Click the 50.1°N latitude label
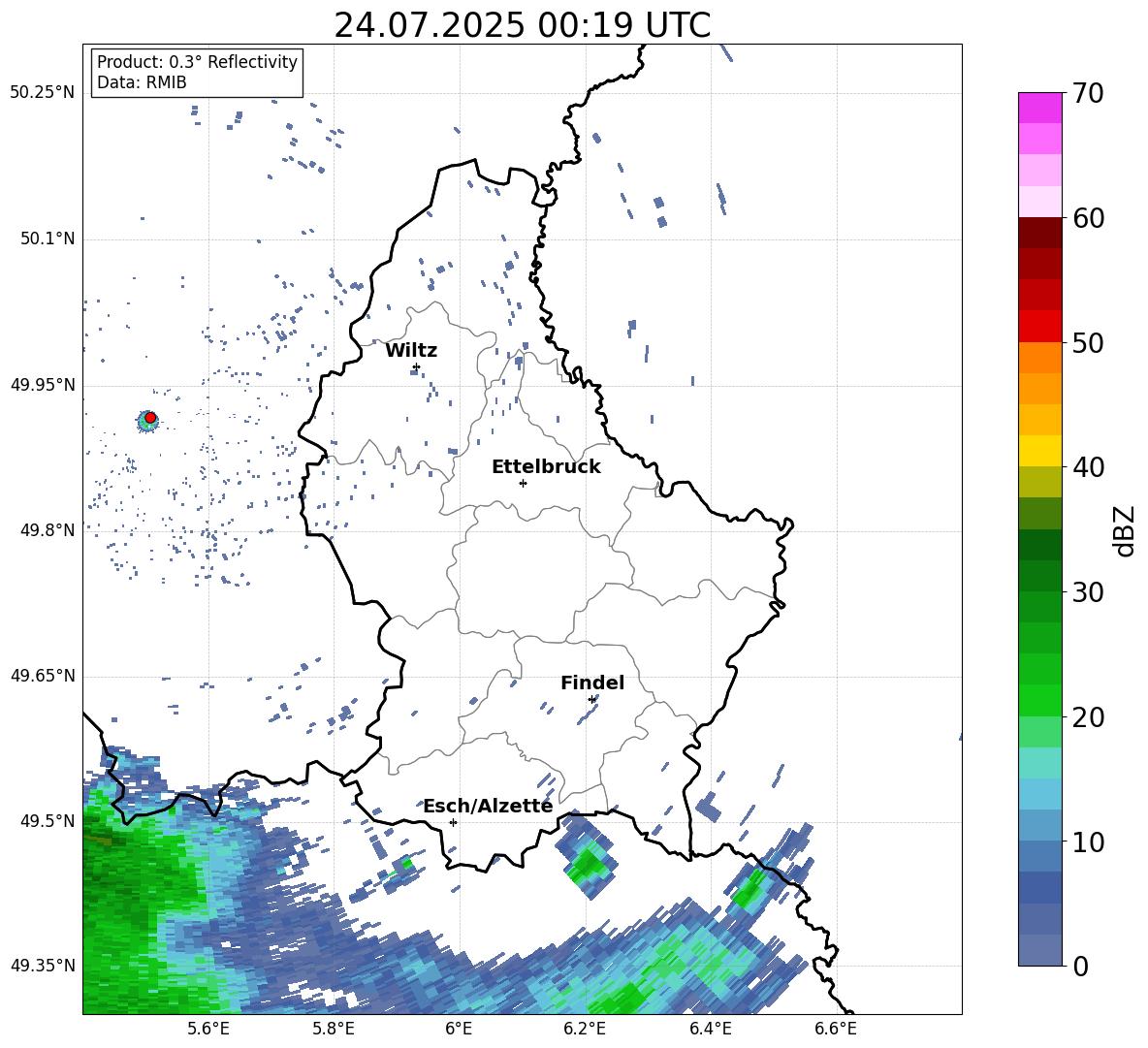 48,238
